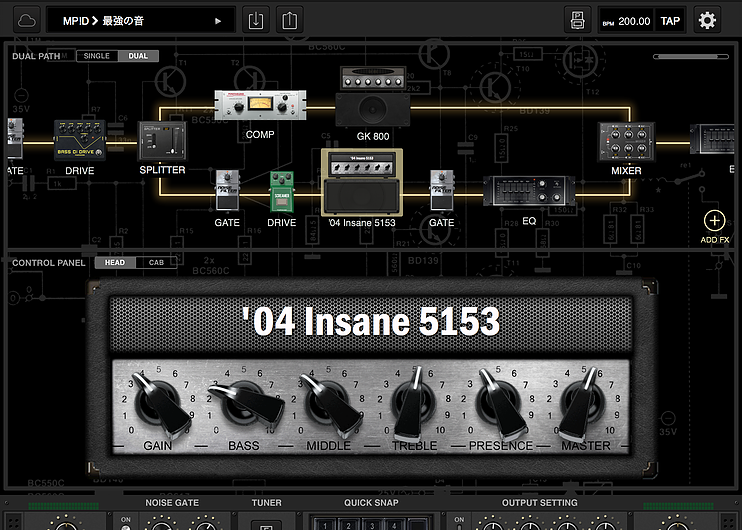
Task: Click the QUICK SNAP heading
Action: [371, 503]
